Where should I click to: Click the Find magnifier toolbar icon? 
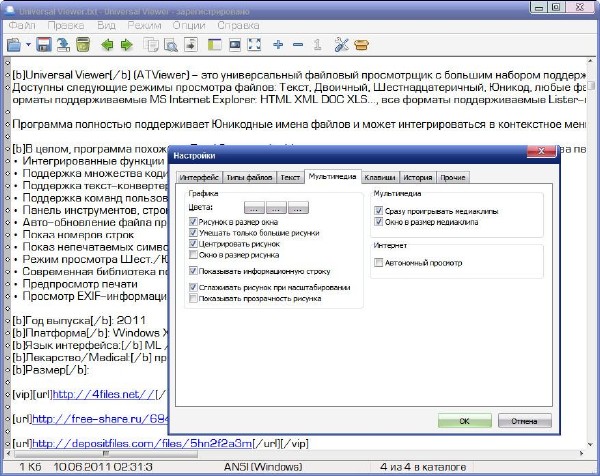[170, 45]
